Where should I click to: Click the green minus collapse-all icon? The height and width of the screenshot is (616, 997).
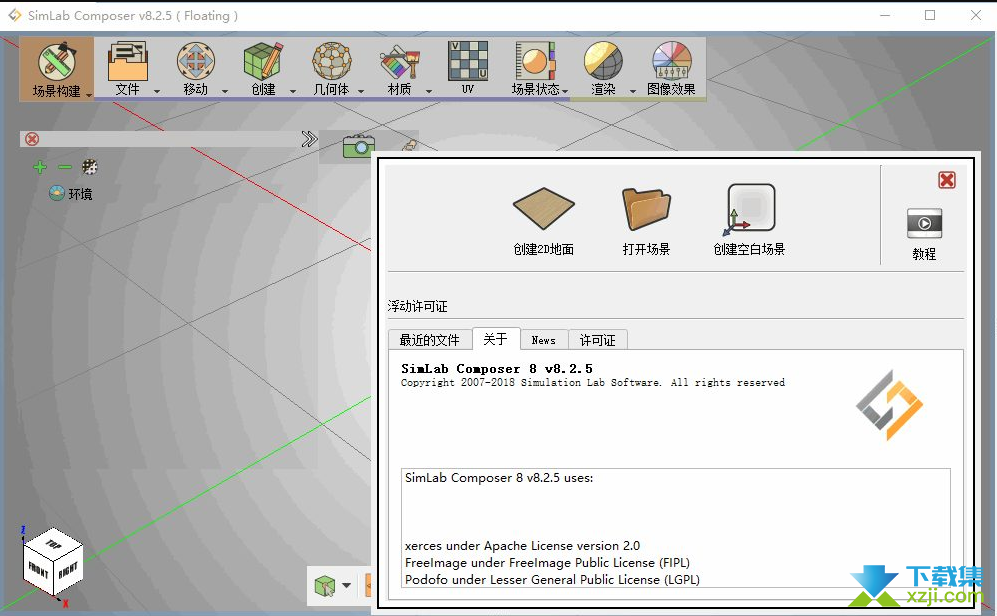(x=65, y=167)
